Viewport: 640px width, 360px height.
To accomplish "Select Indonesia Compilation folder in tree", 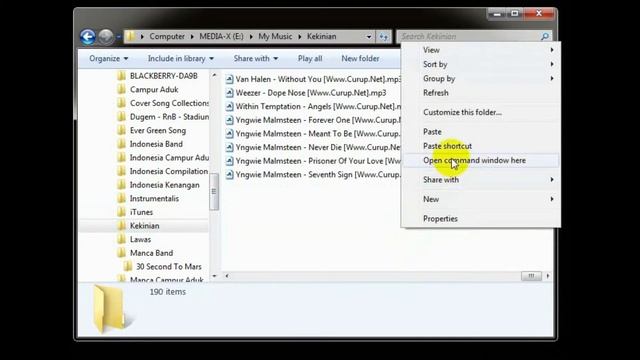I will click(x=169, y=171).
